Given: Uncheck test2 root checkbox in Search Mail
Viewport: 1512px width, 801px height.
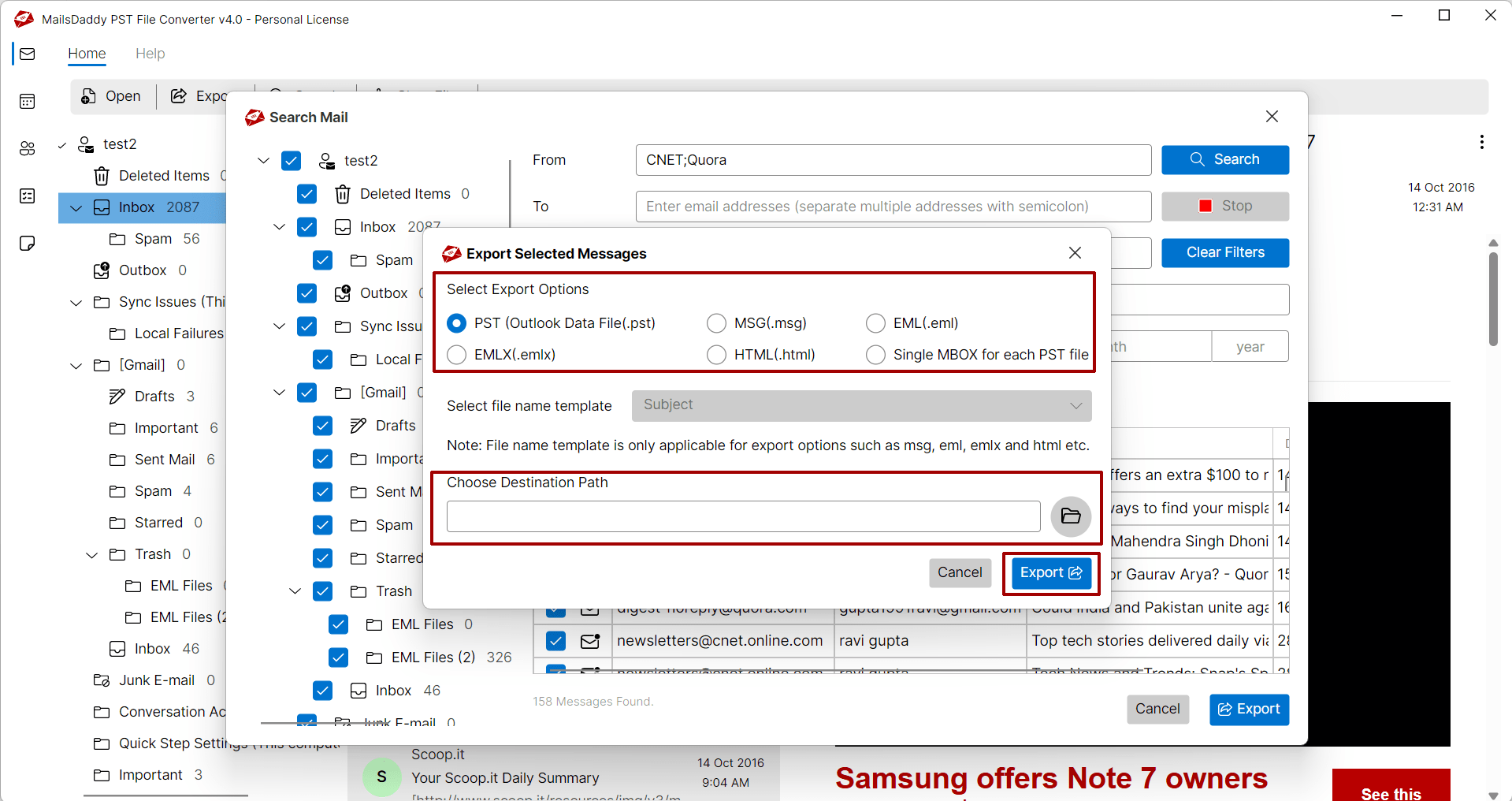Looking at the screenshot, I should tap(292, 161).
